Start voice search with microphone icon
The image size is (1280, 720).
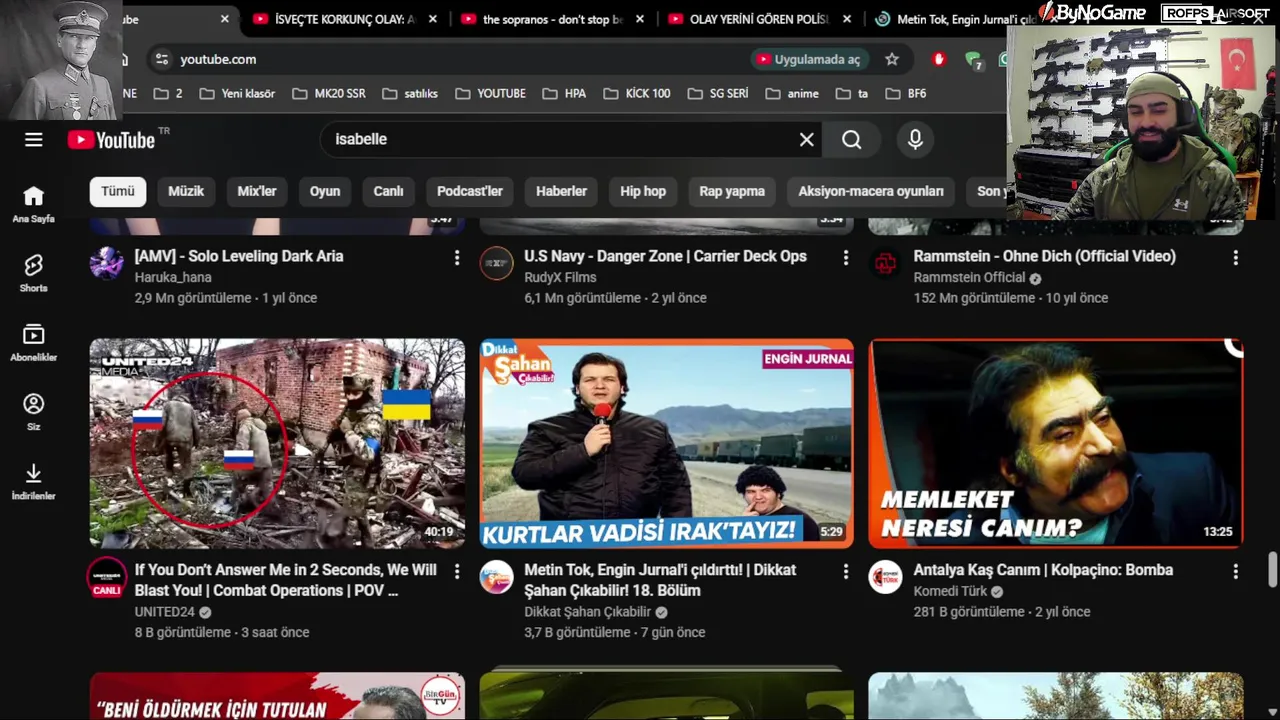[x=915, y=140]
